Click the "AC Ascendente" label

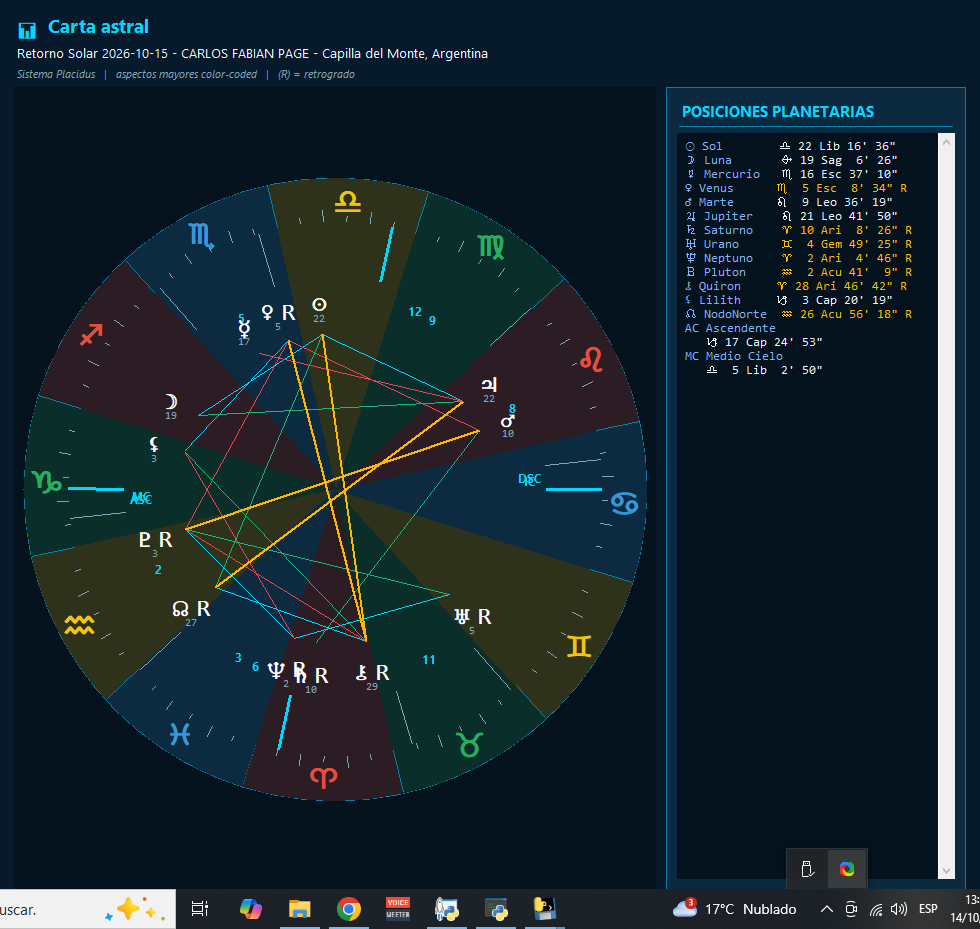[730, 328]
